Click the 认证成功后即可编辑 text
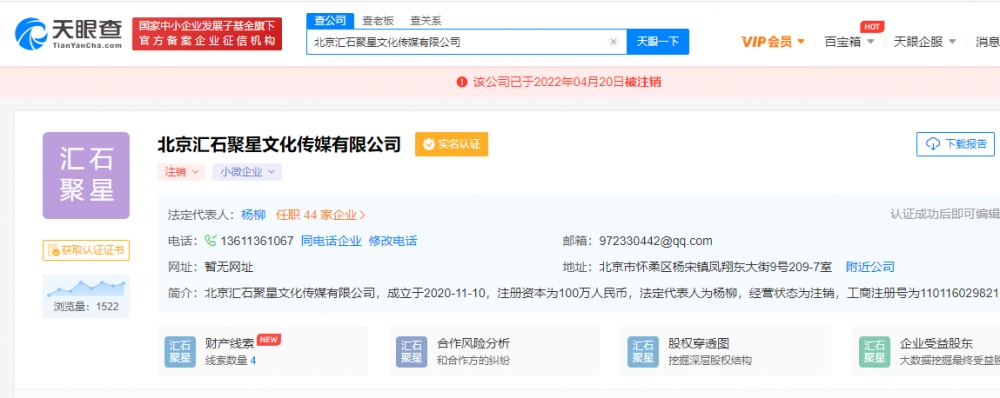 pos(945,214)
